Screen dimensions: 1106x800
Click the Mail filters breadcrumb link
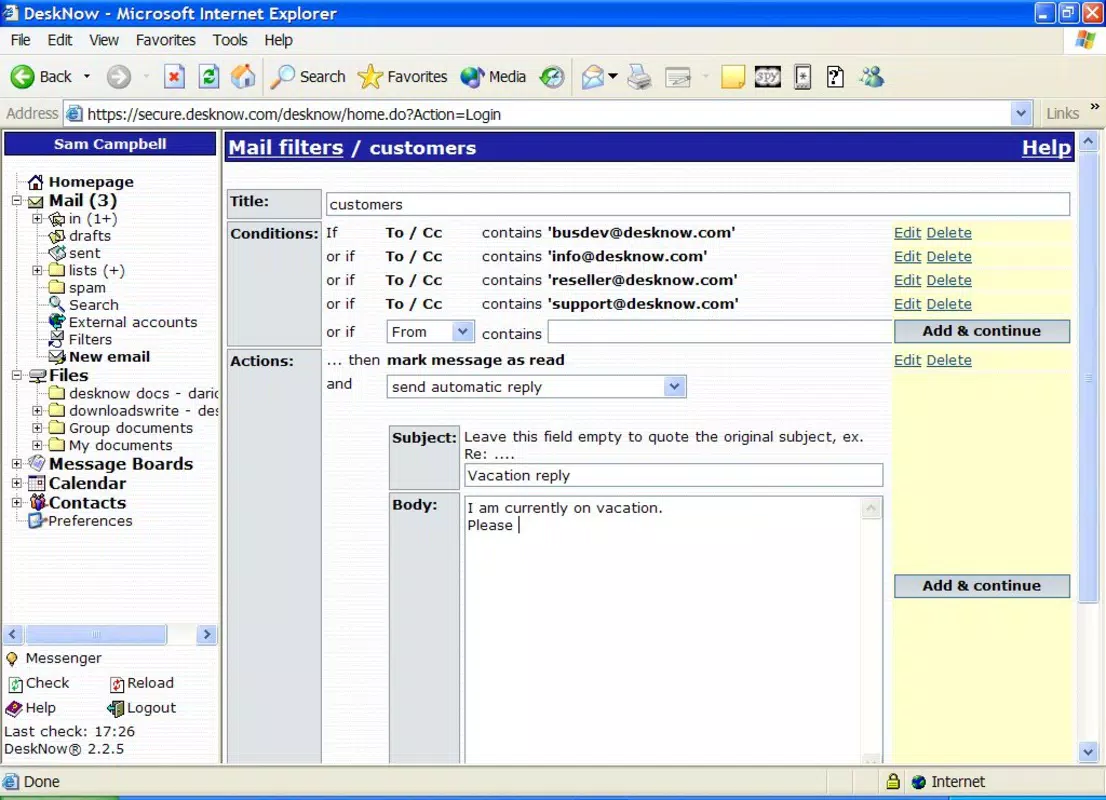pyautogui.click(x=286, y=147)
